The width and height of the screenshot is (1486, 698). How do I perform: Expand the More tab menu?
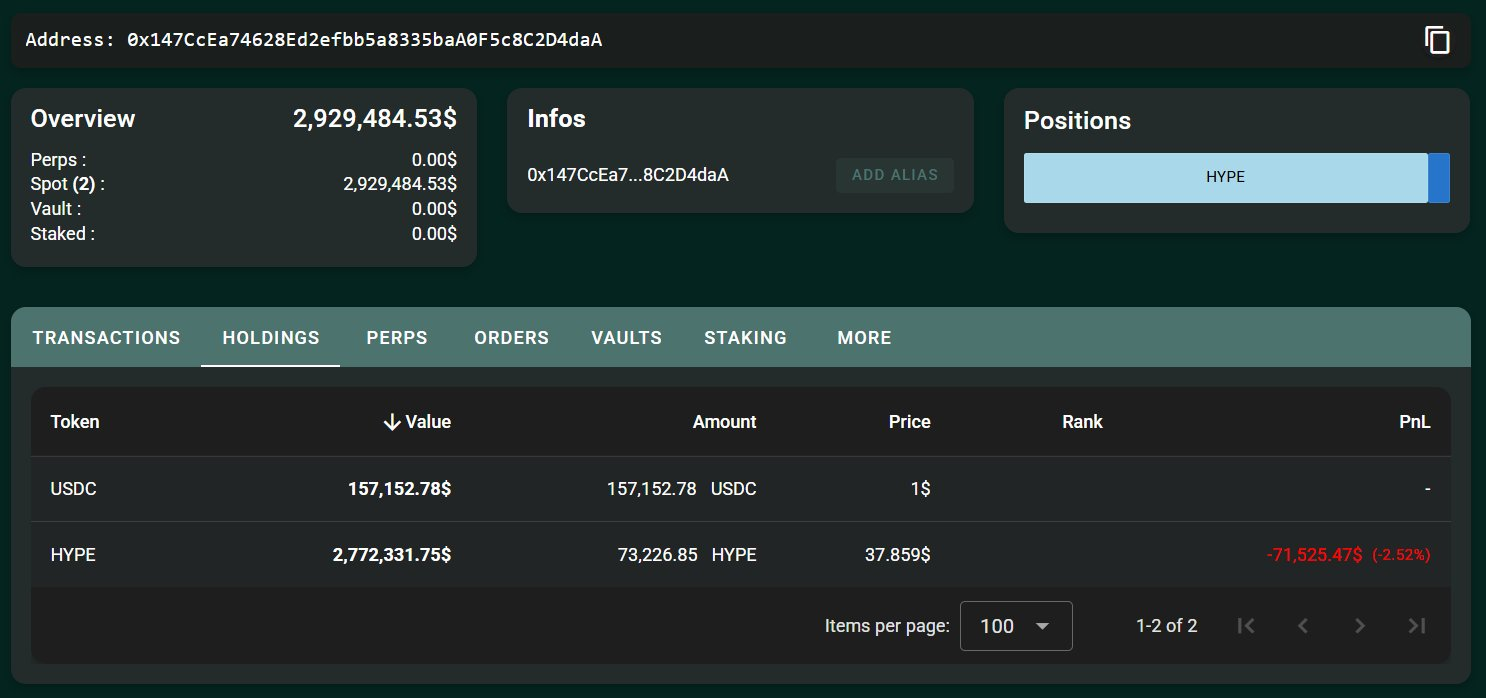coord(864,338)
